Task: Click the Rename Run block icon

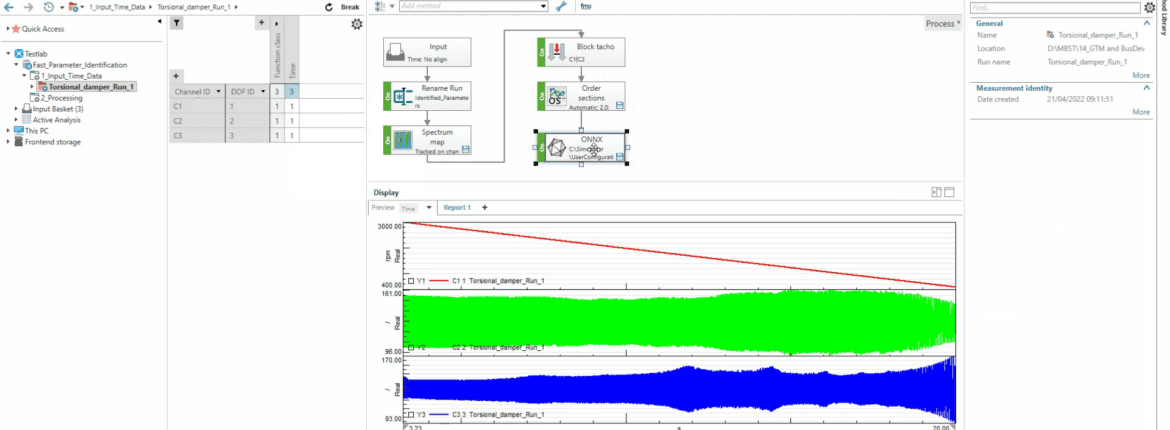Action: 402,97
